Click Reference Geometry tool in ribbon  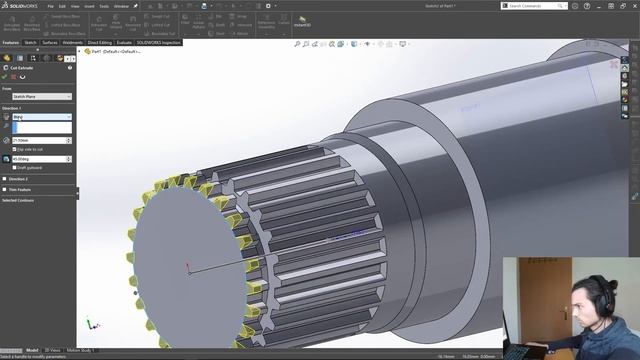click(266, 22)
